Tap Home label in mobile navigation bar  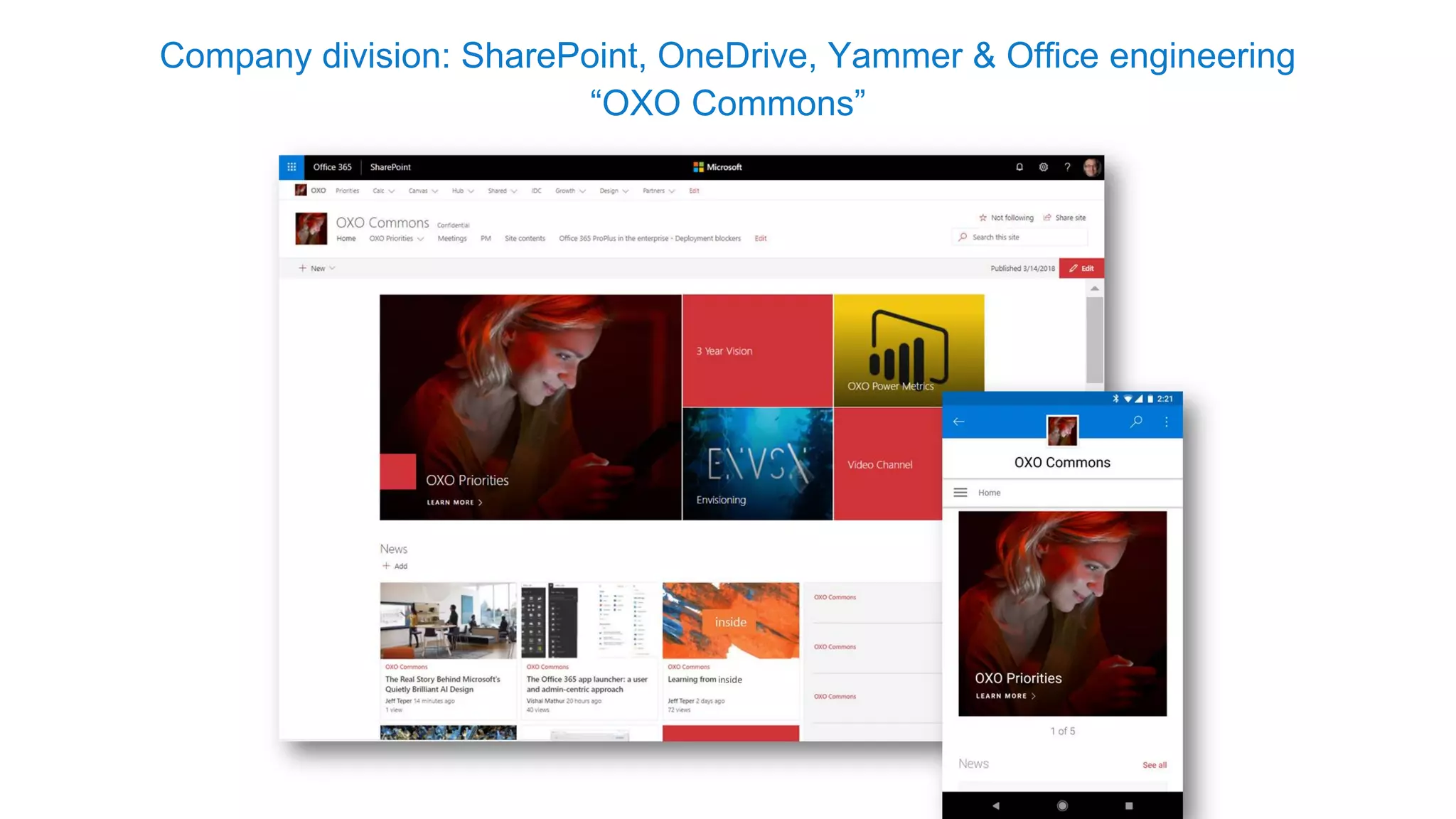pyautogui.click(x=989, y=493)
